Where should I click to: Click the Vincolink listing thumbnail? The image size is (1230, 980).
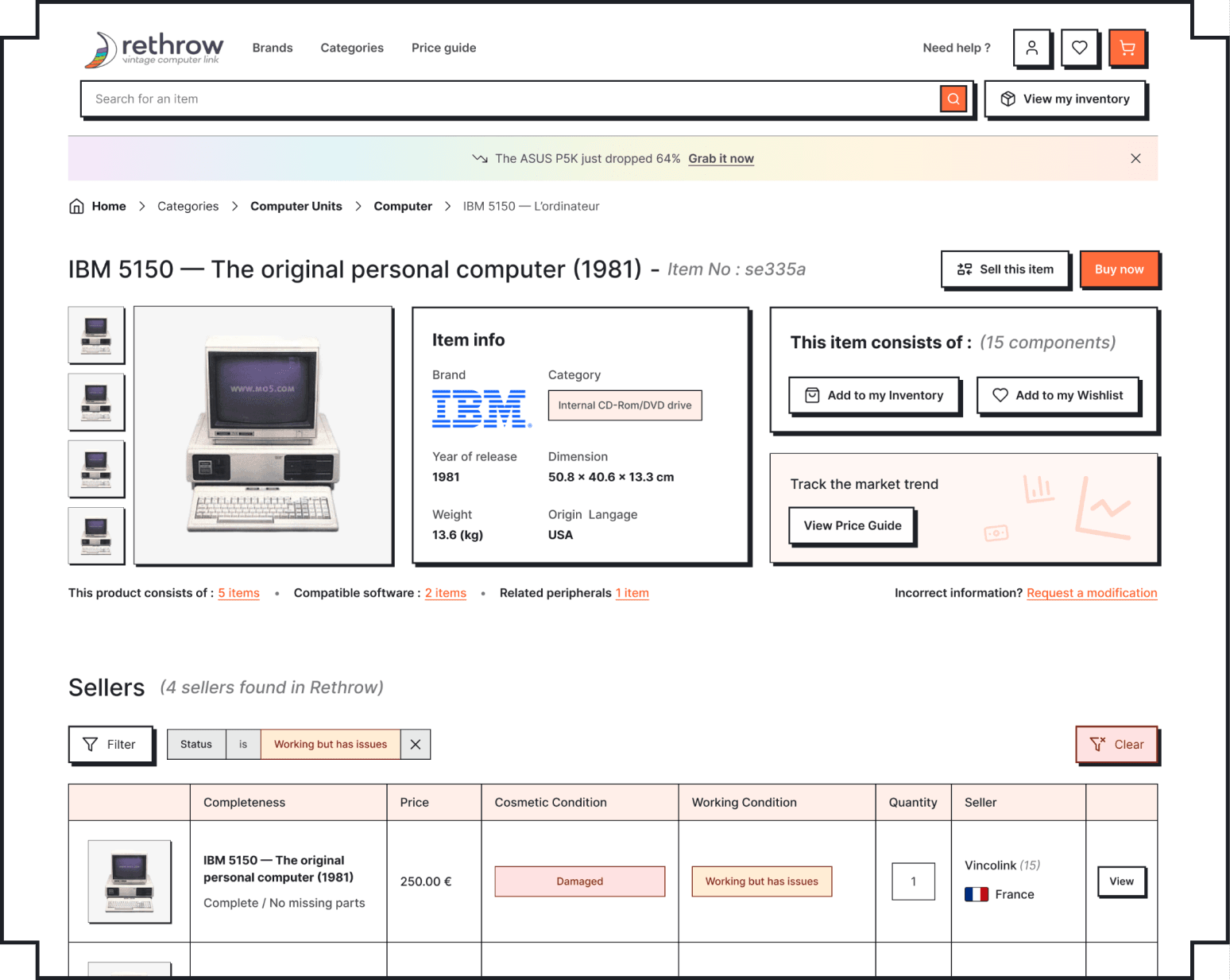coord(130,881)
